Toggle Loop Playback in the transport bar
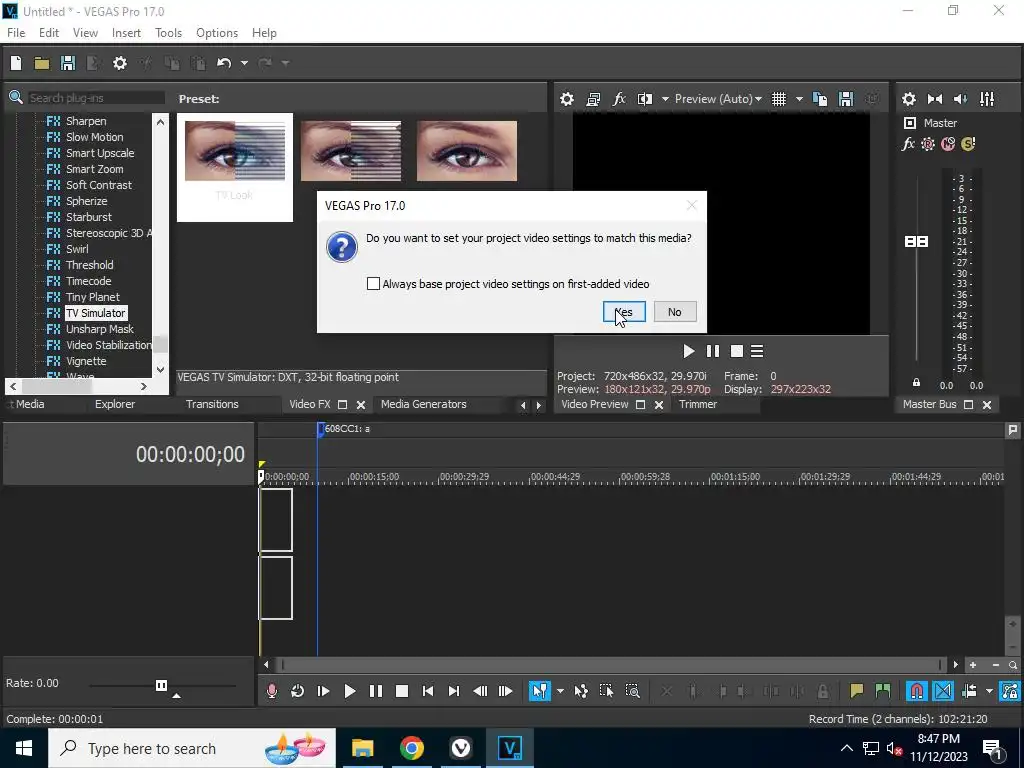This screenshot has width=1024, height=768. click(297, 691)
